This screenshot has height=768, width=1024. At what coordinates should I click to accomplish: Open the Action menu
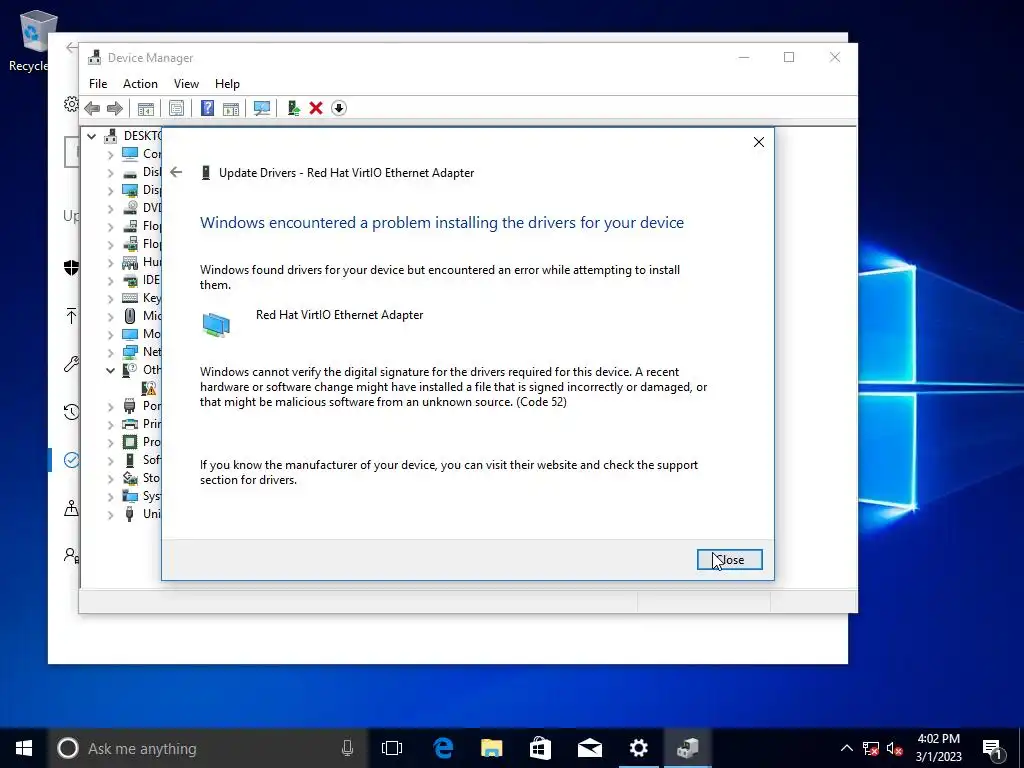coord(140,84)
